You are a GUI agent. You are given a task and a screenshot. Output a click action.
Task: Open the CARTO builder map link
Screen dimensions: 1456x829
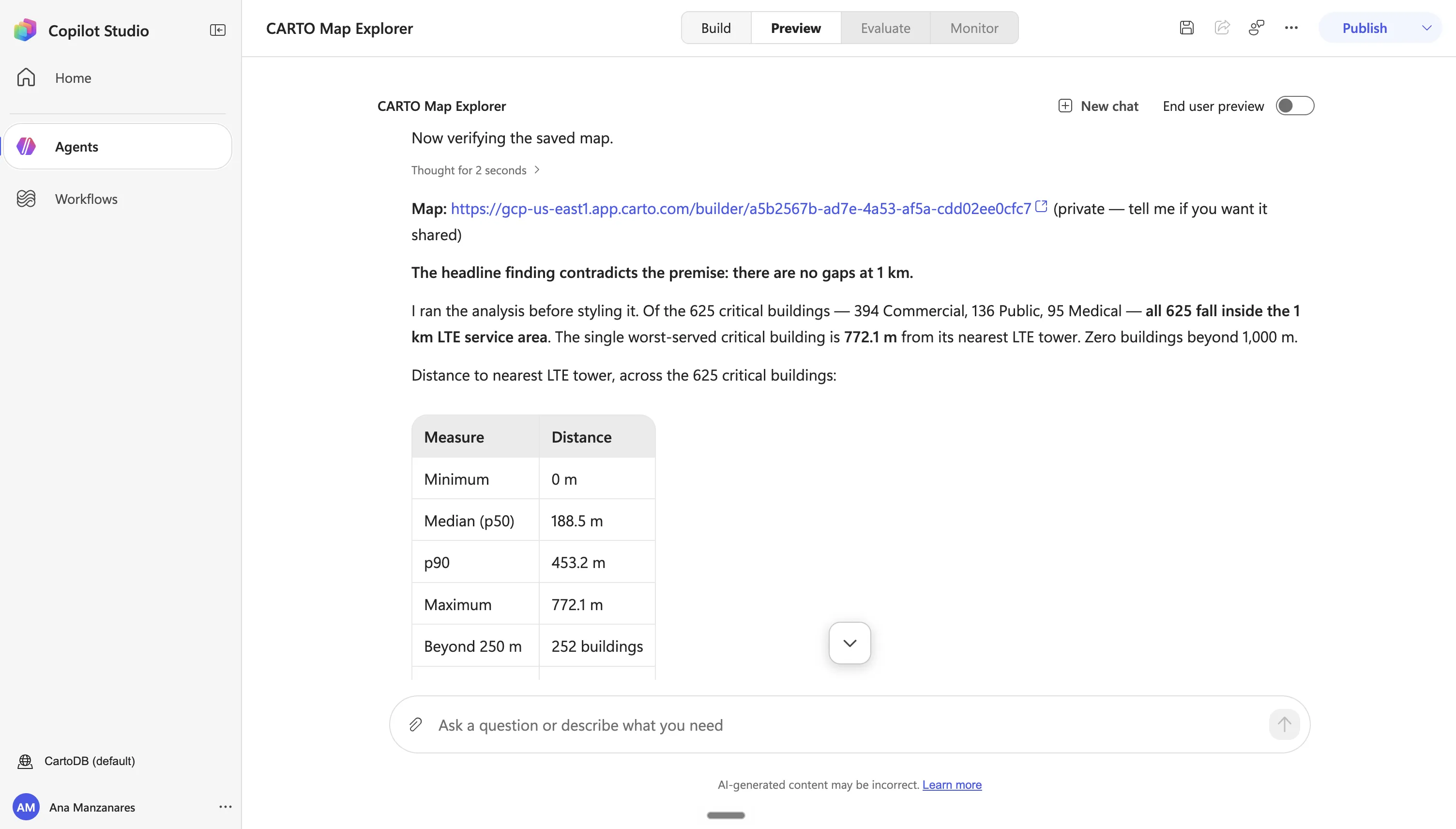click(x=741, y=208)
